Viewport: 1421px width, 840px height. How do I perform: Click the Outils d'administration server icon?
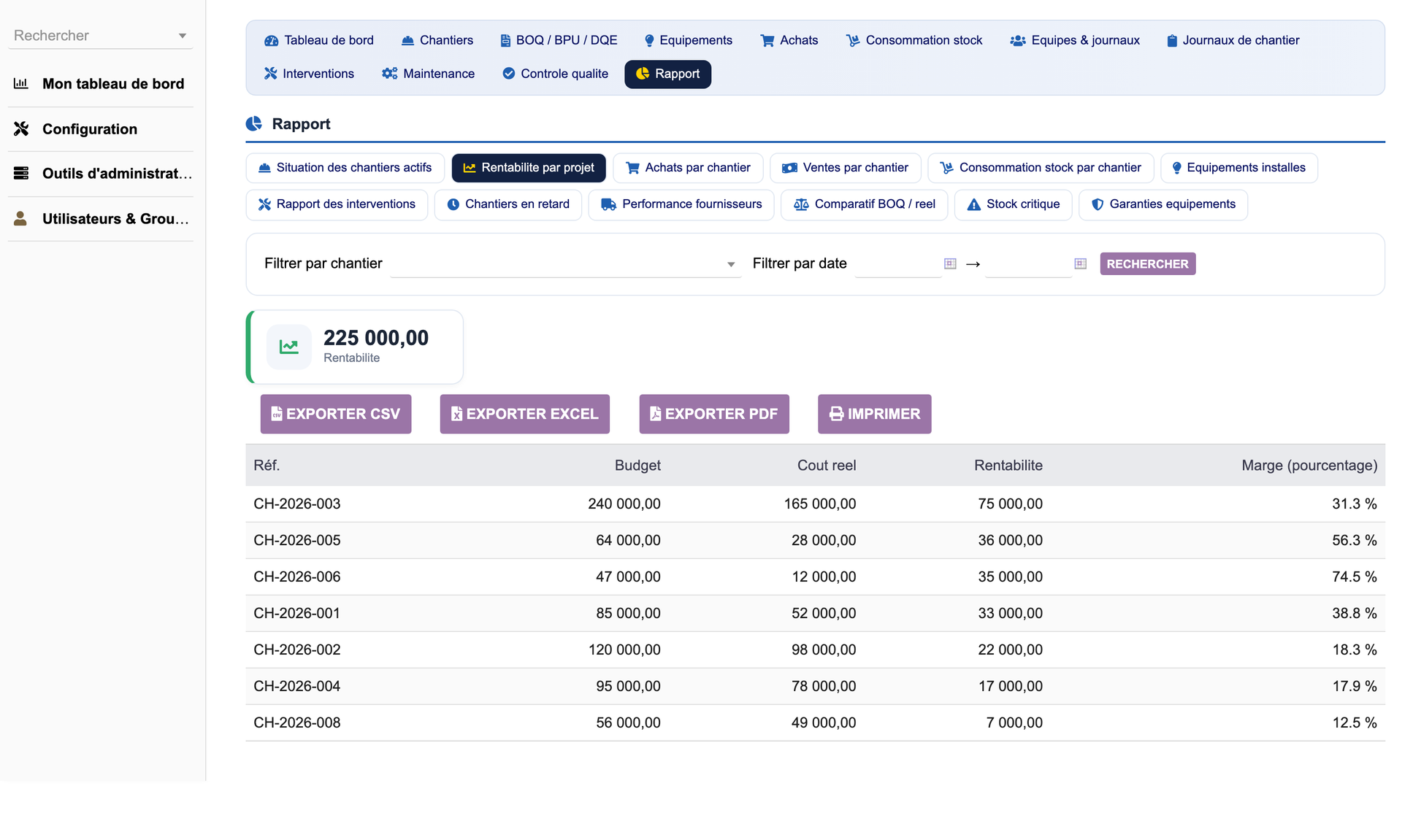point(21,174)
